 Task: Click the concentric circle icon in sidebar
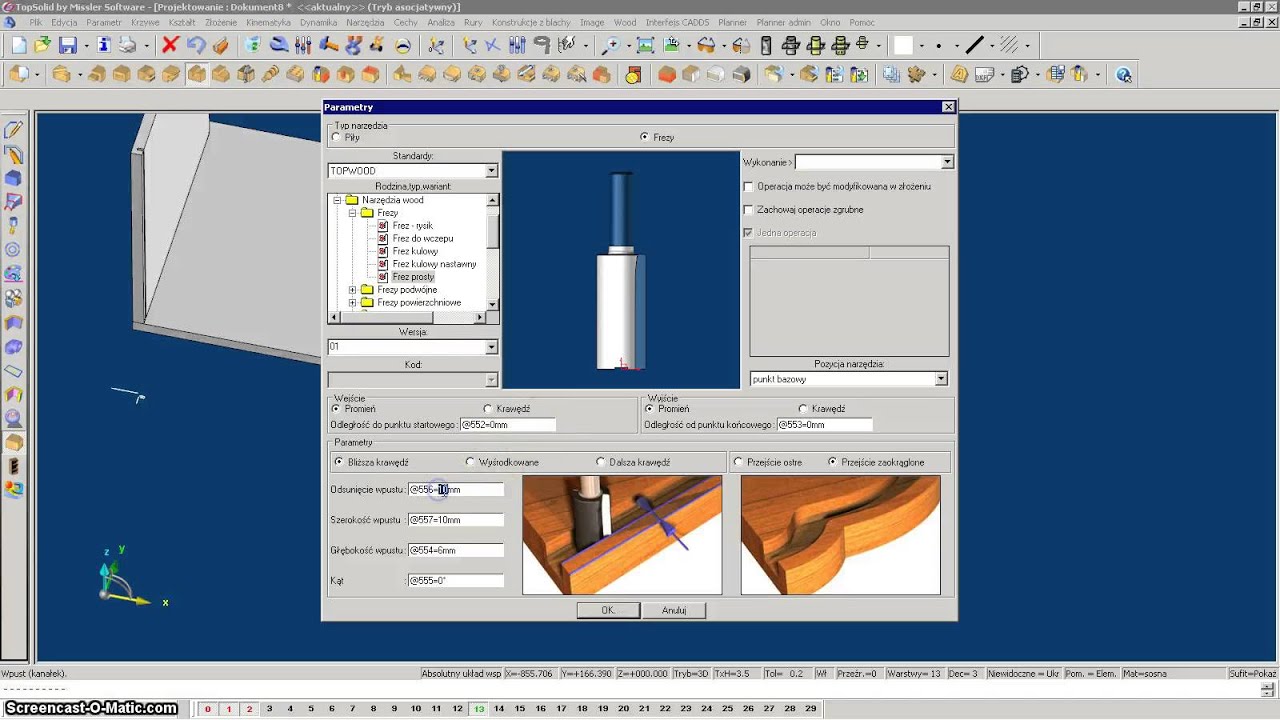[13, 250]
